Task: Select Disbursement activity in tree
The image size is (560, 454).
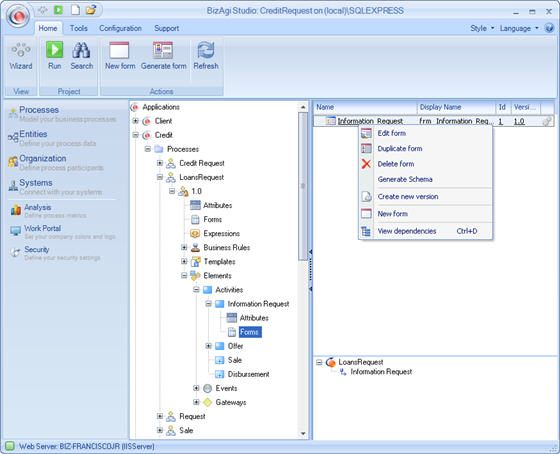Action: [x=249, y=374]
